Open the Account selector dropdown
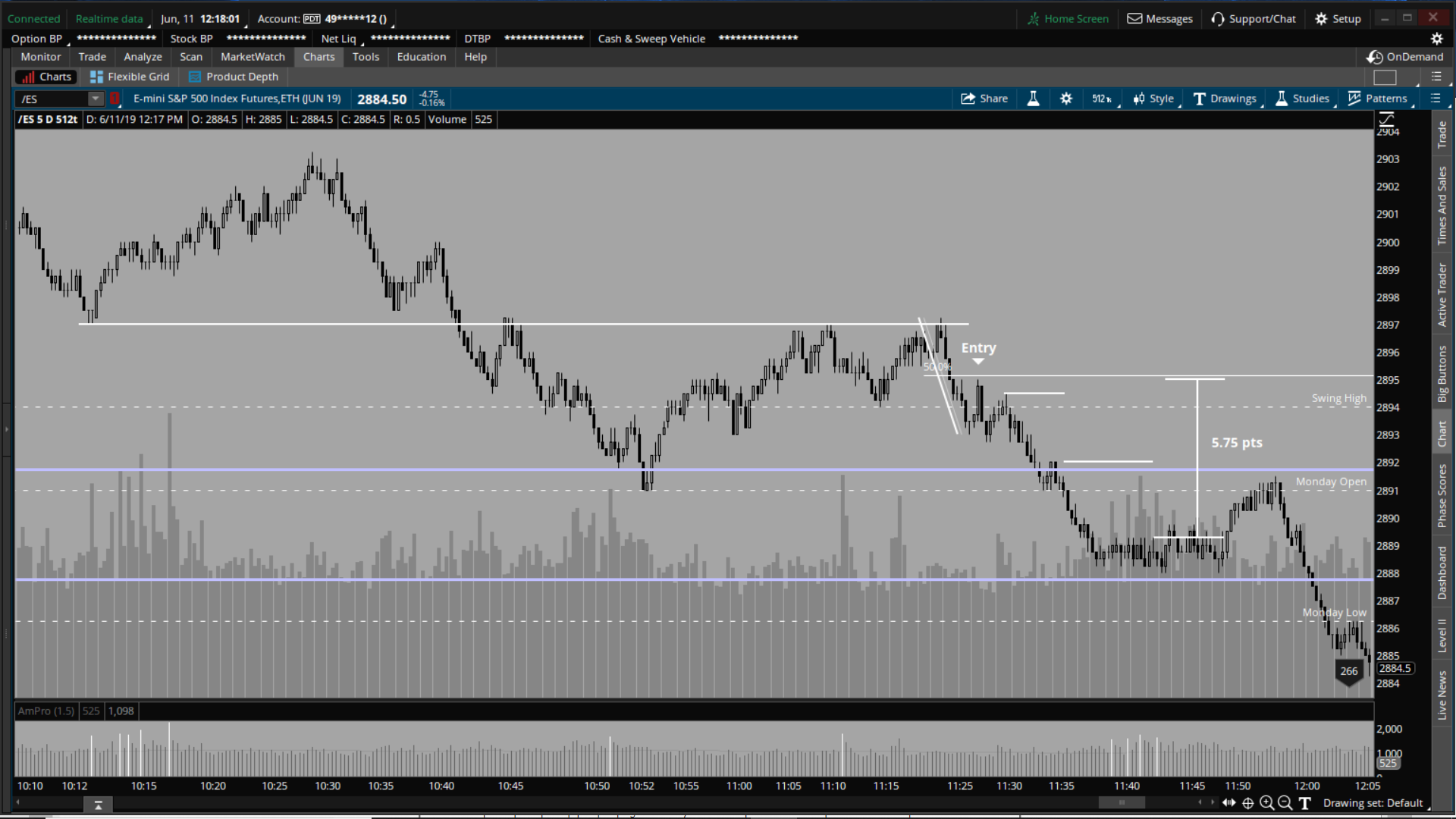The image size is (1456, 819). pos(327,19)
